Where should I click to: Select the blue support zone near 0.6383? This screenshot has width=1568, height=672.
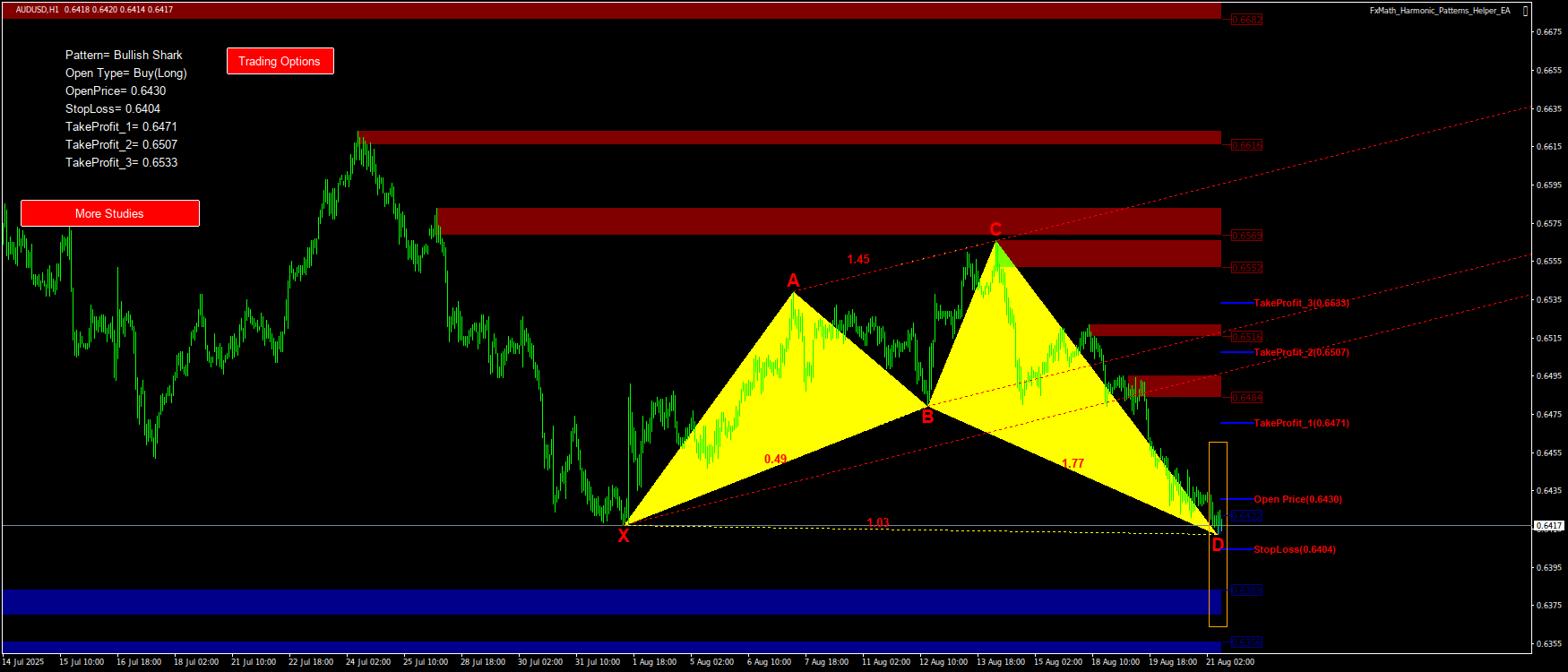tap(609, 601)
